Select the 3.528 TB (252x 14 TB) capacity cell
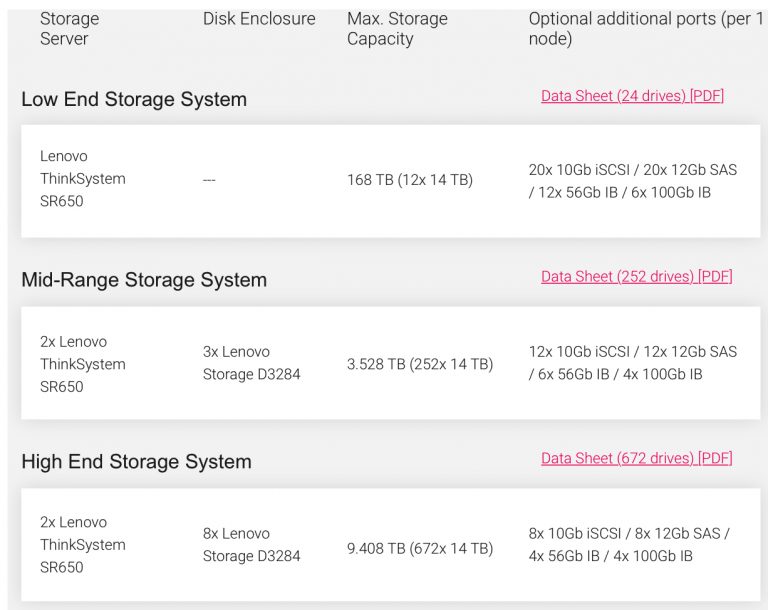768x610 pixels. coord(420,364)
